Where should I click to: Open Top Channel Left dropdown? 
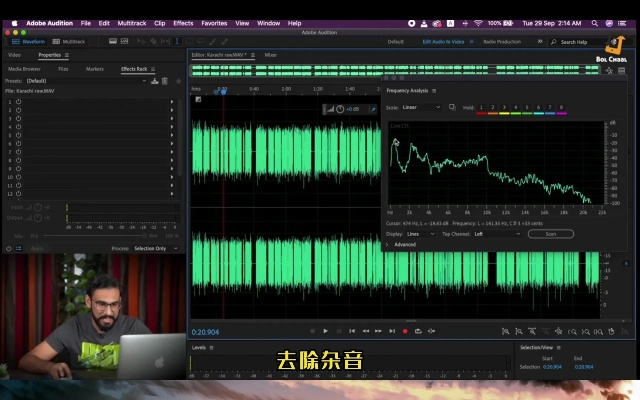pyautogui.click(x=497, y=234)
